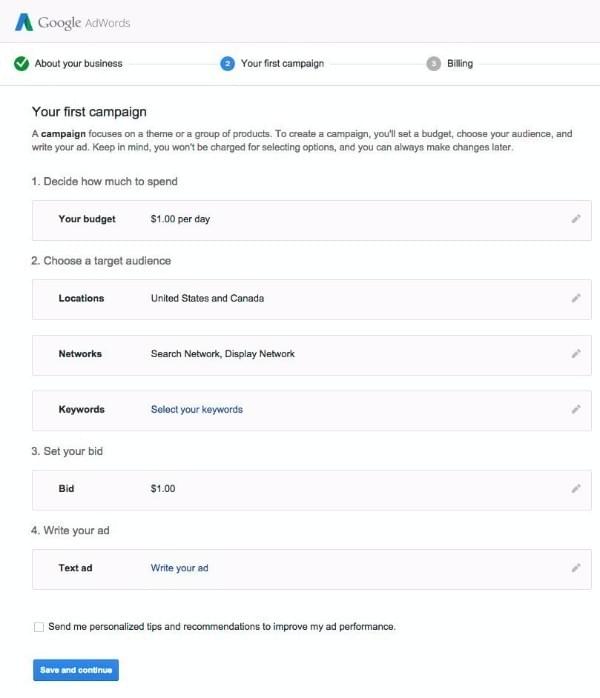Screen dimensions: 600x698
Task: Open the Billing step
Action: 460,64
